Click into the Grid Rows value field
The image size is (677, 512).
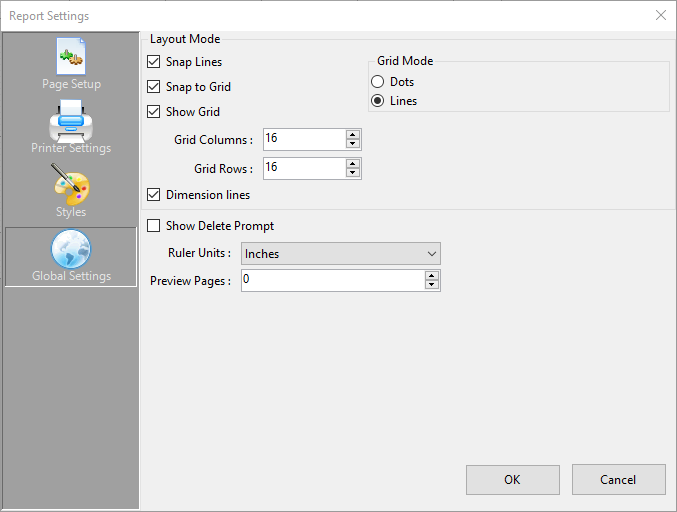click(305, 168)
